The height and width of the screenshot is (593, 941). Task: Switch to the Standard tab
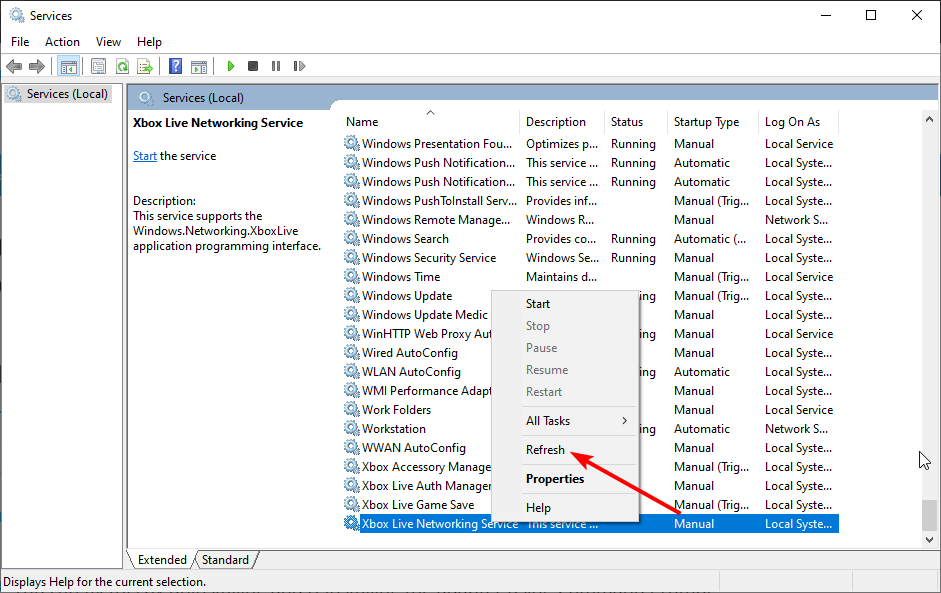[x=225, y=559]
